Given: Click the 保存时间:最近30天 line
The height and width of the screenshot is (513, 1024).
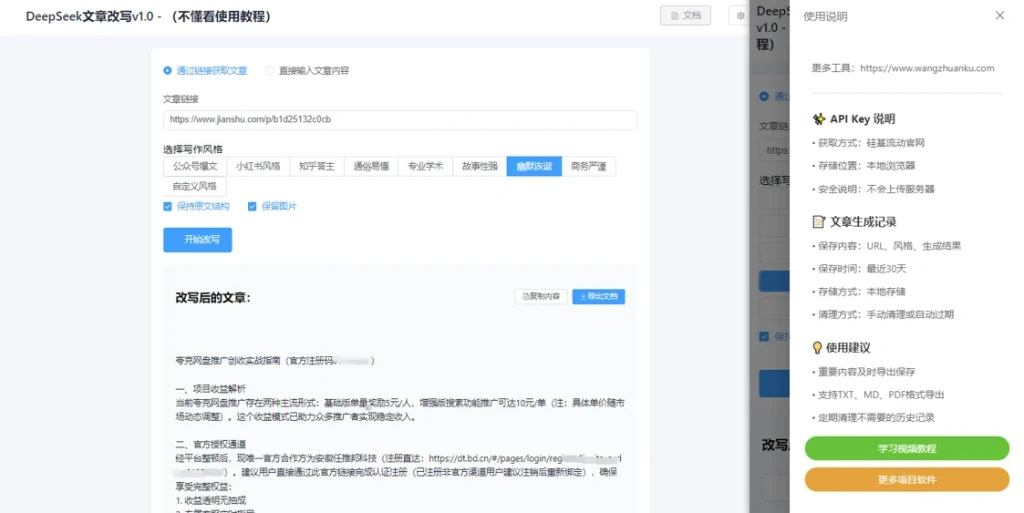Looking at the screenshot, I should point(859,269).
